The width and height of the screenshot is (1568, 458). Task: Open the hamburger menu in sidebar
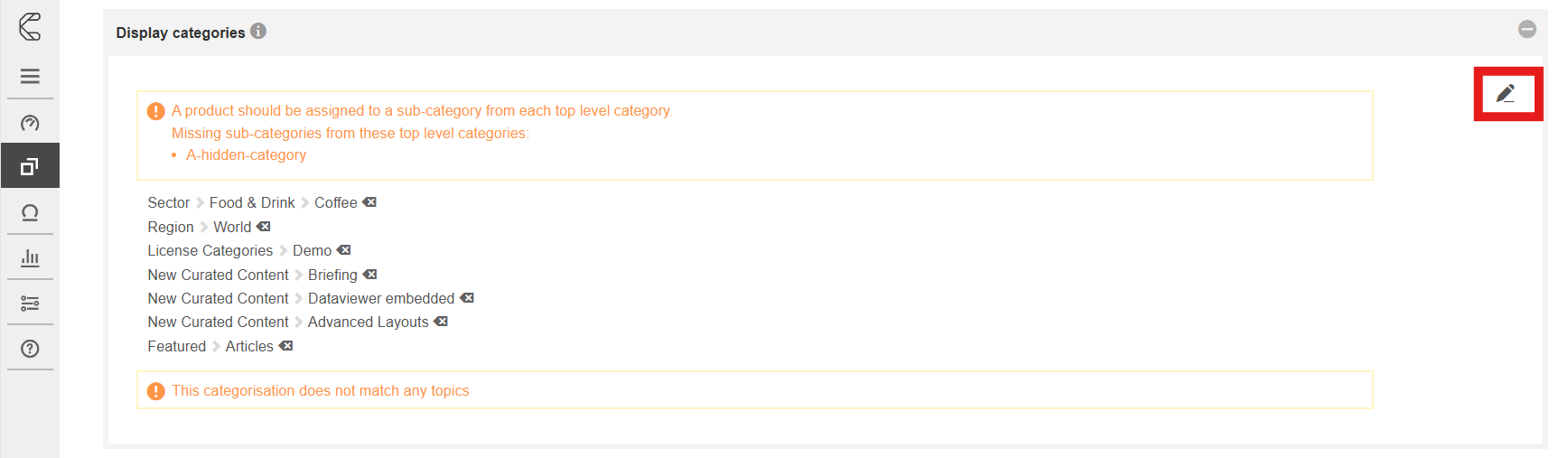tap(30, 76)
